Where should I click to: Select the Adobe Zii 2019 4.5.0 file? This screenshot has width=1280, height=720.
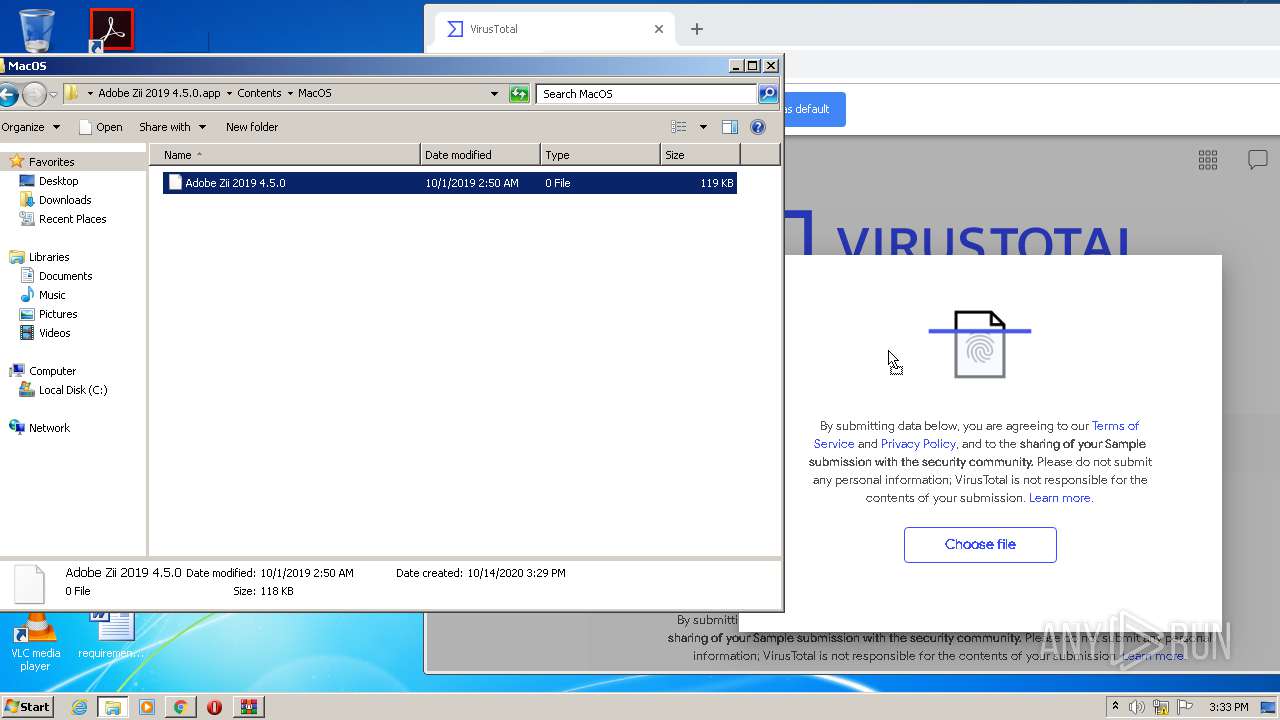click(450, 183)
